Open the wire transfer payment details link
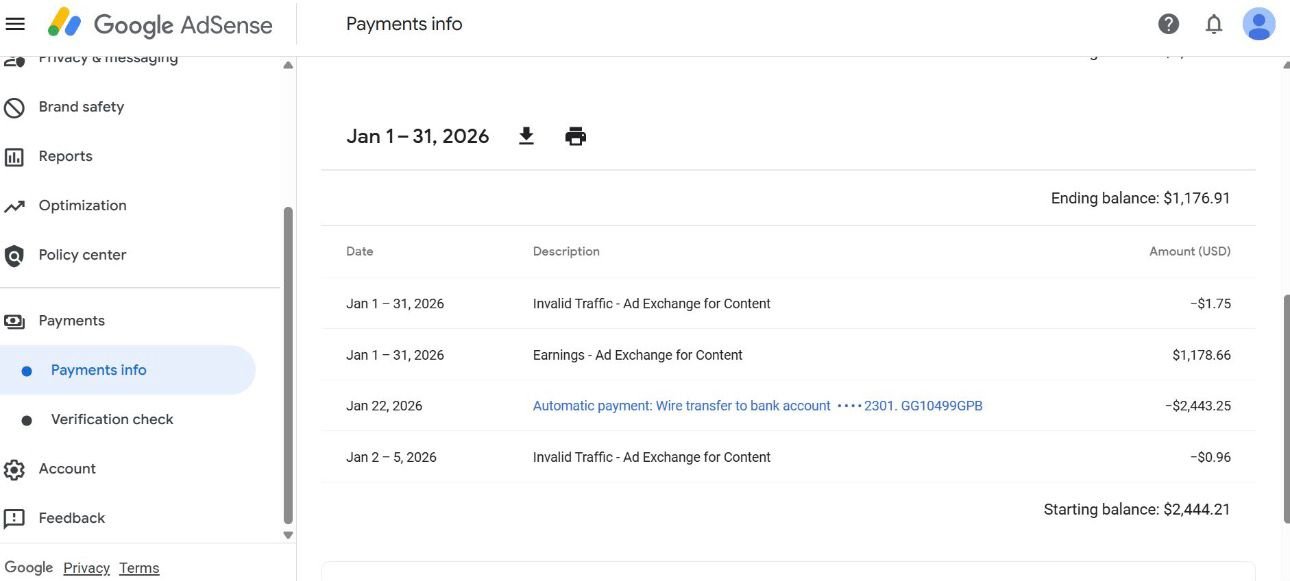Viewport: 1290px width, 581px height. coord(755,405)
